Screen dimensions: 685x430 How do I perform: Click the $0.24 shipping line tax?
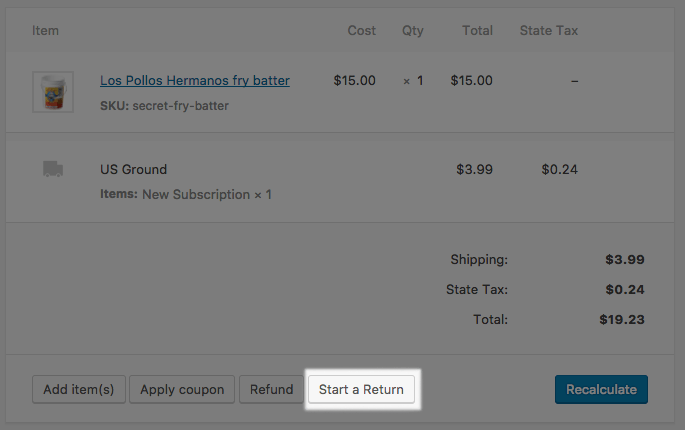[560, 169]
